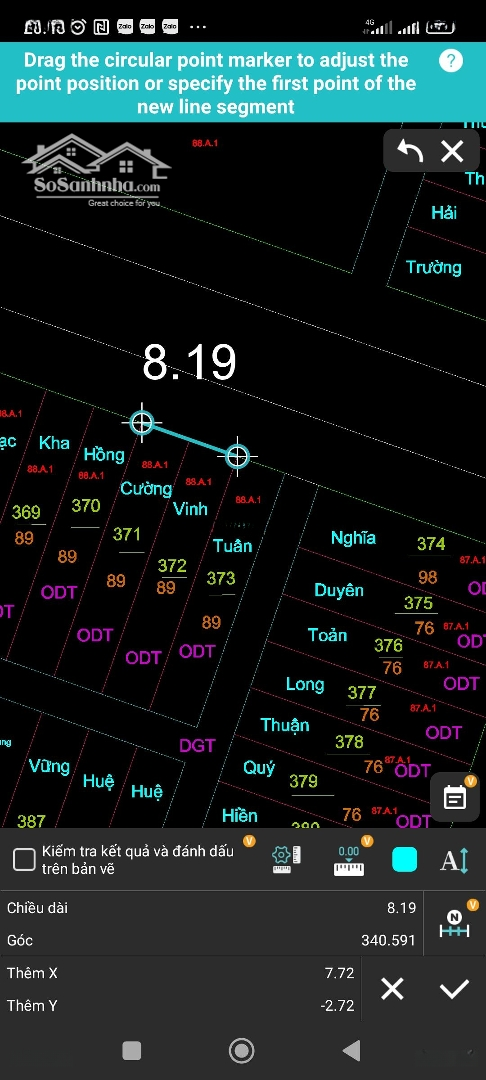Screen dimensions: 486x1080
Task: Tap owner name 'Quý' on the map
Action: [259, 767]
